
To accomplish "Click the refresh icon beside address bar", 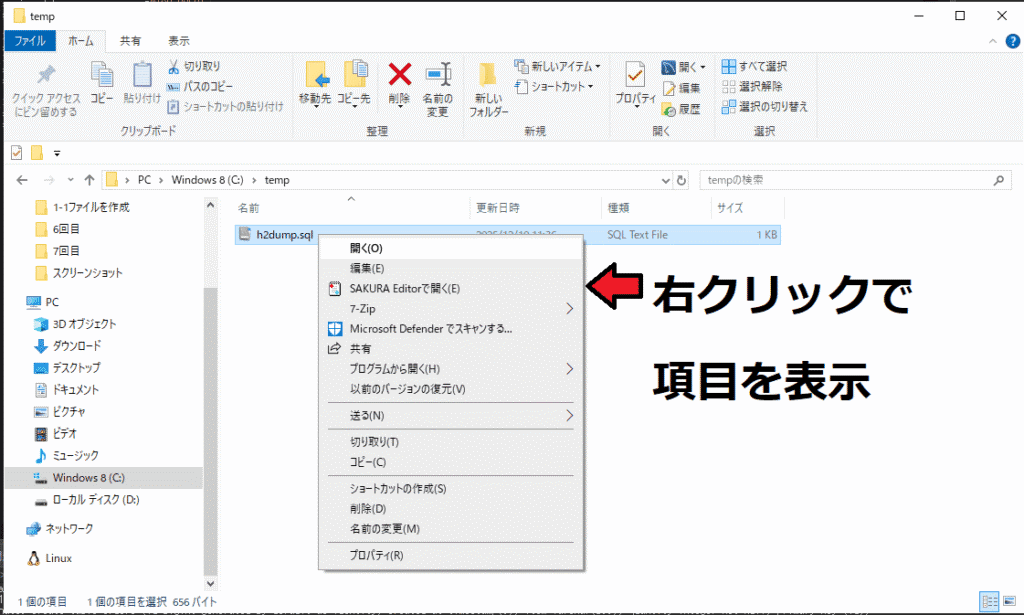I will (x=682, y=180).
